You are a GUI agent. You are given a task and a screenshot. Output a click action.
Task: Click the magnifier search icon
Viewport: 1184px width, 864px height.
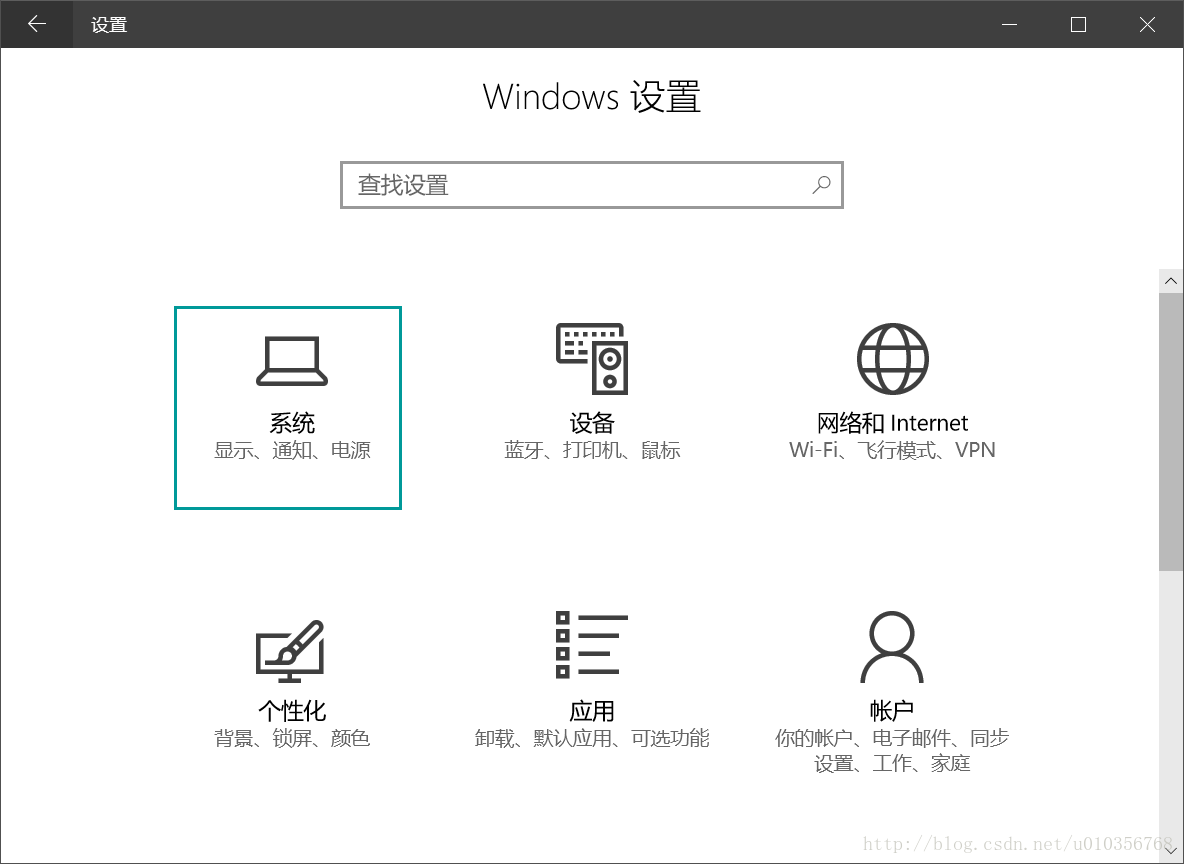point(822,184)
